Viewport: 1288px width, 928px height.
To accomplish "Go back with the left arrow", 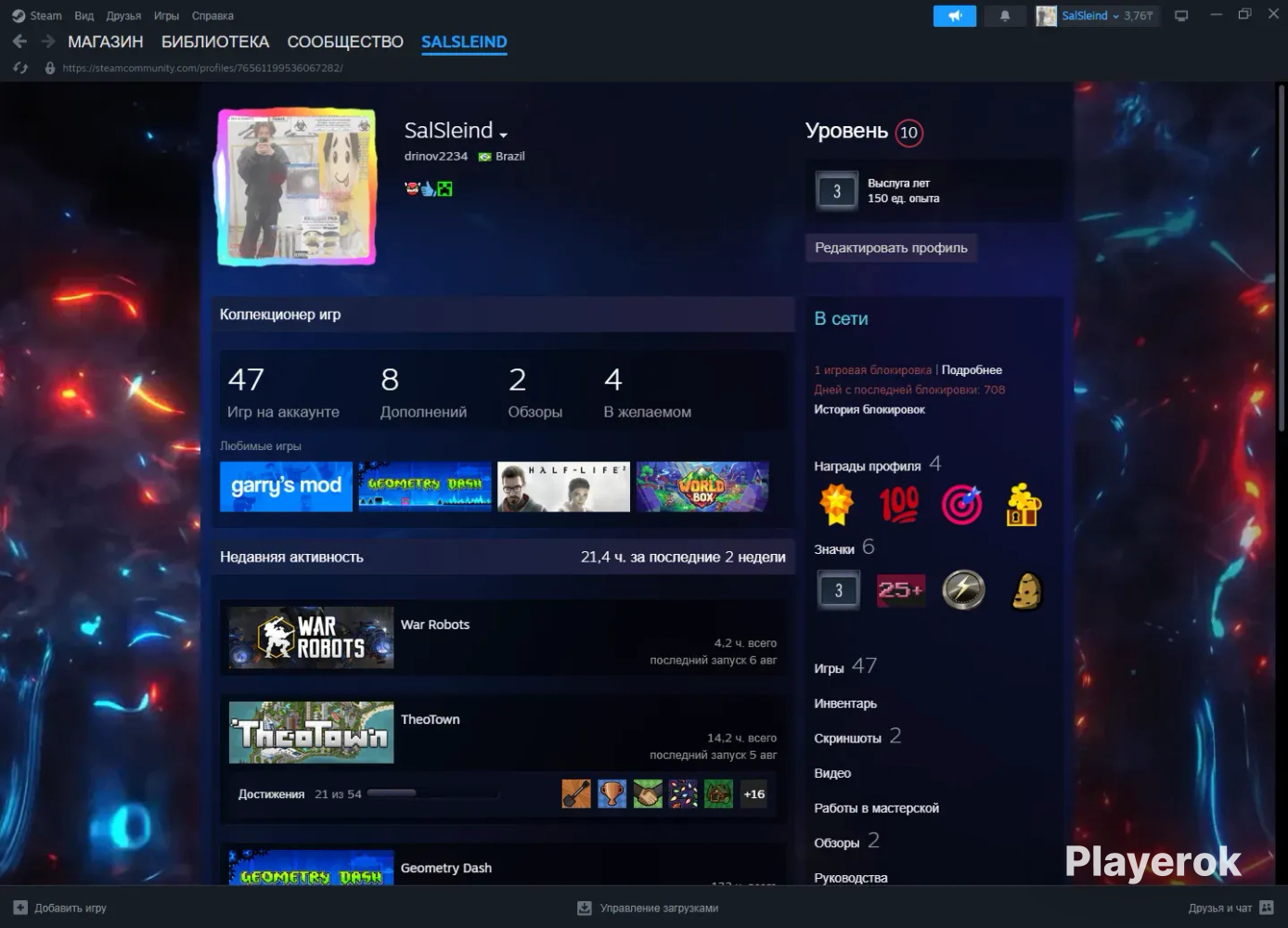I will (x=19, y=42).
